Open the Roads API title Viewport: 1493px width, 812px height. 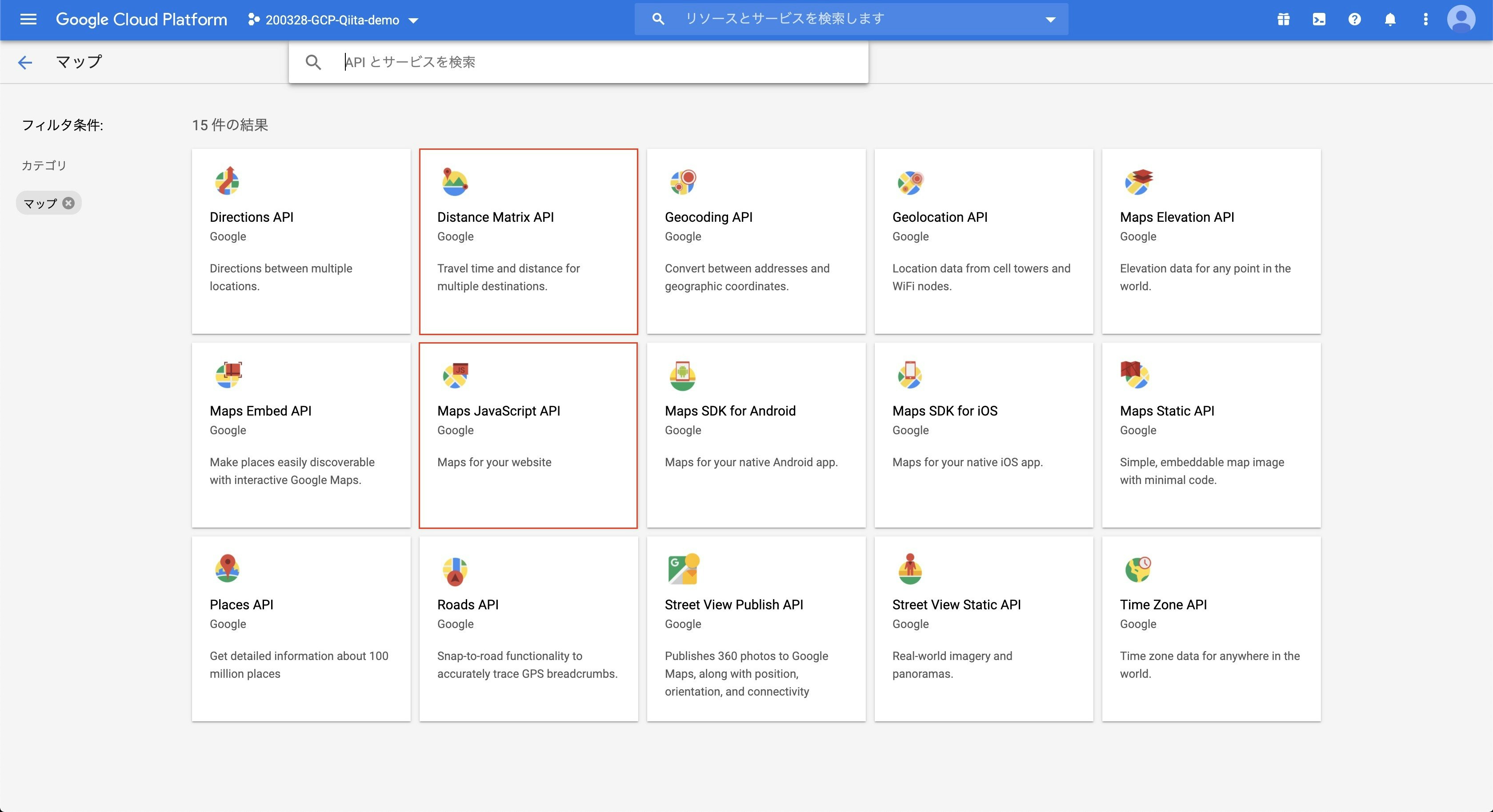tap(468, 604)
